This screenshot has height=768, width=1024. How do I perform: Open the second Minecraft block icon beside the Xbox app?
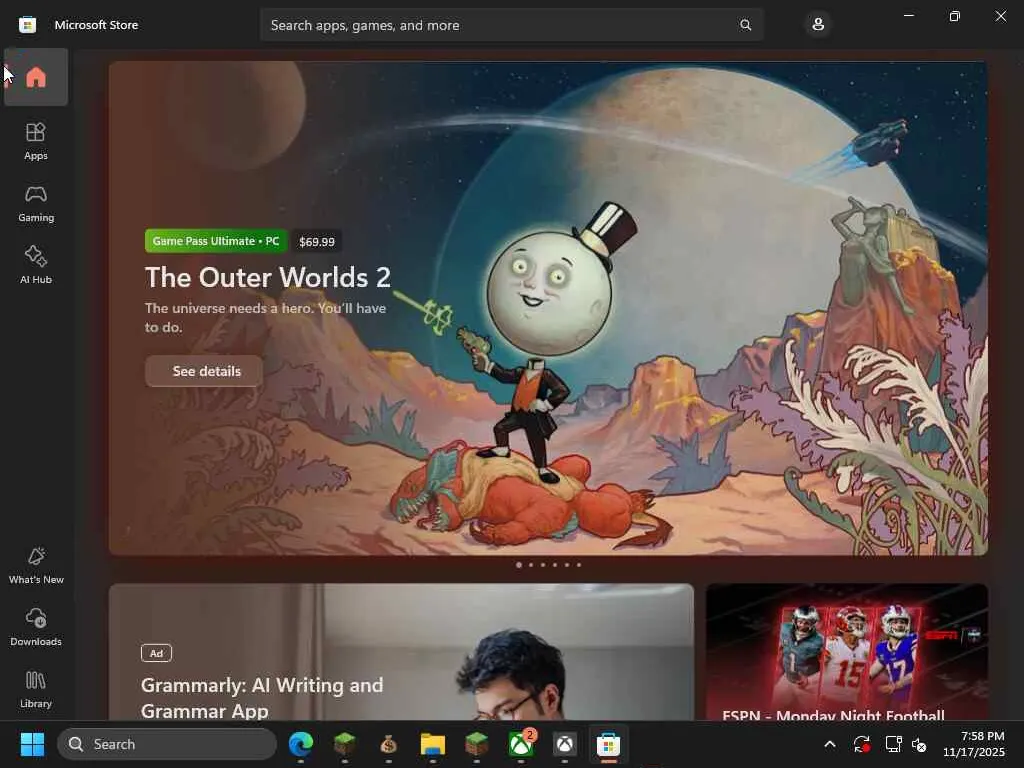point(477,744)
